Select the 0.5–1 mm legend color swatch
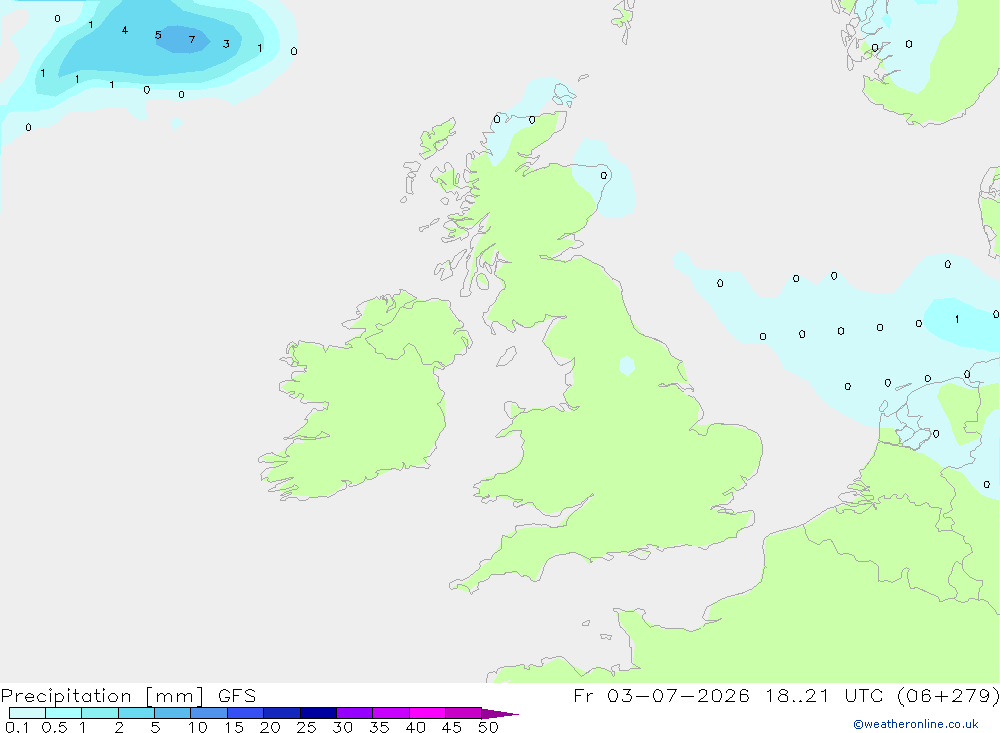 [x=63, y=713]
